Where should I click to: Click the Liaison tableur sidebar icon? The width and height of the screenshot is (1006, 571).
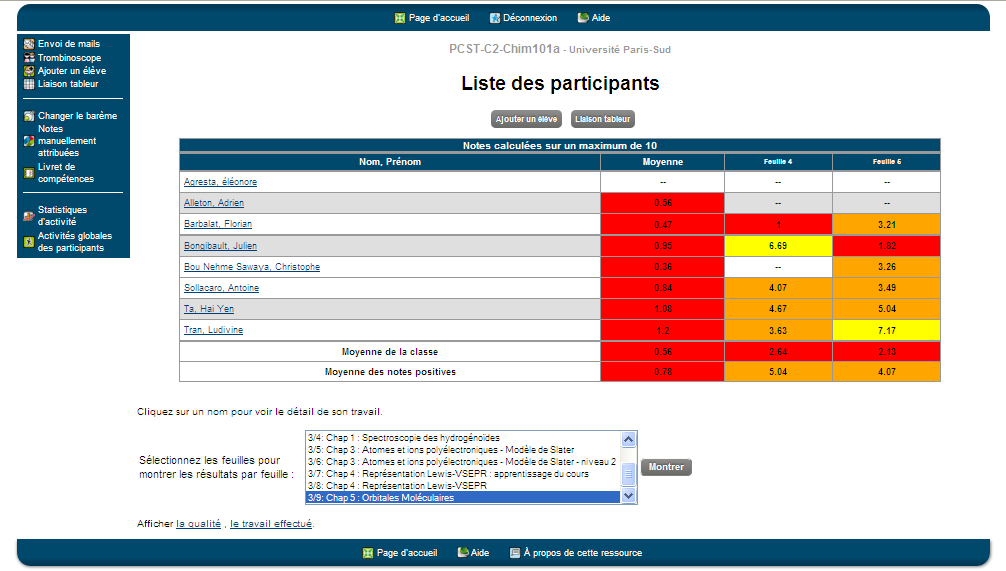(x=29, y=84)
